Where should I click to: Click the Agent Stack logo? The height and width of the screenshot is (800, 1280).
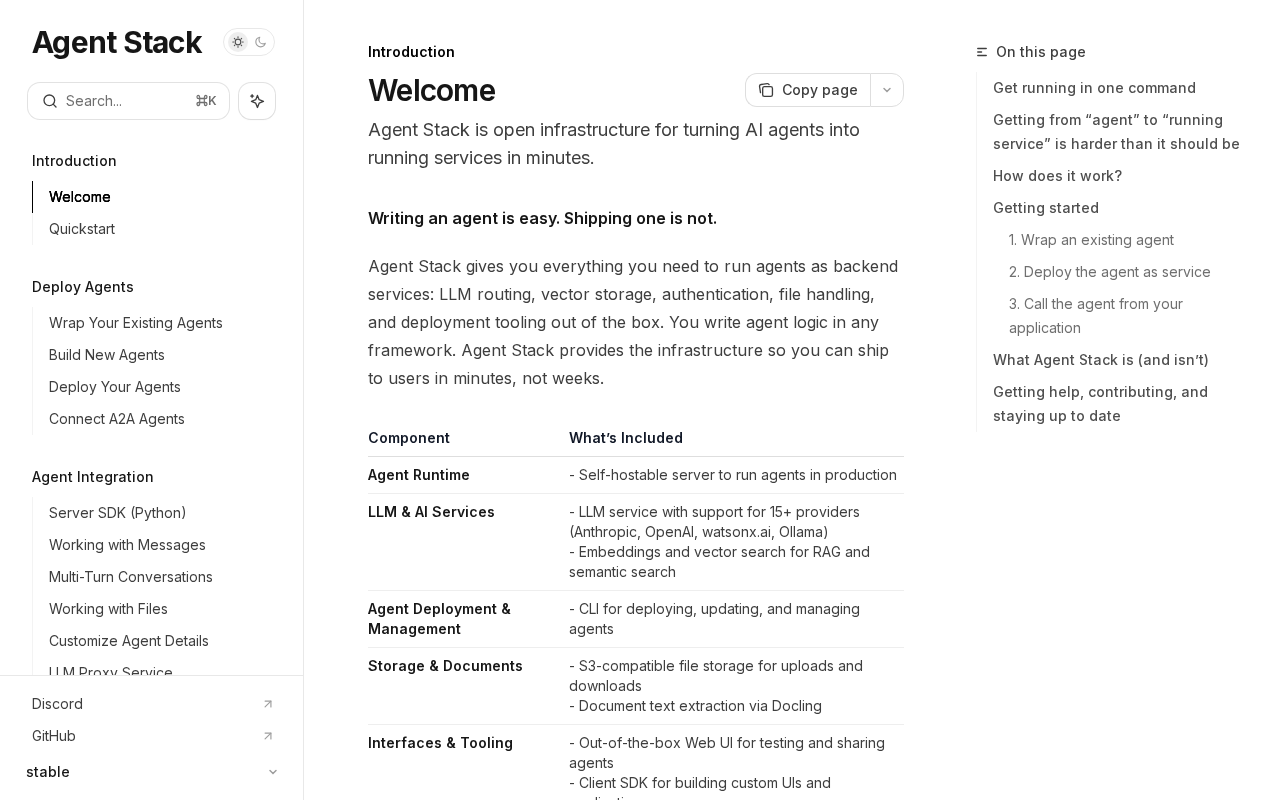click(x=117, y=42)
